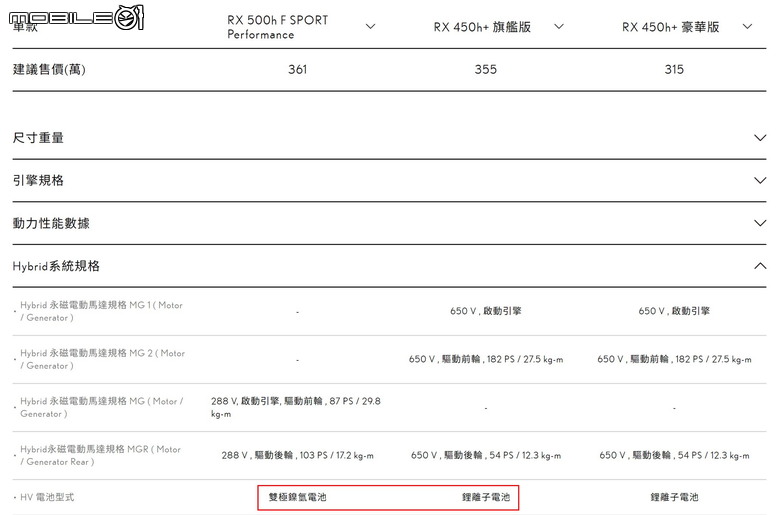Click the Hybrid MG 2 motor spec label
This screenshot has width=780, height=515.
(x=102, y=359)
